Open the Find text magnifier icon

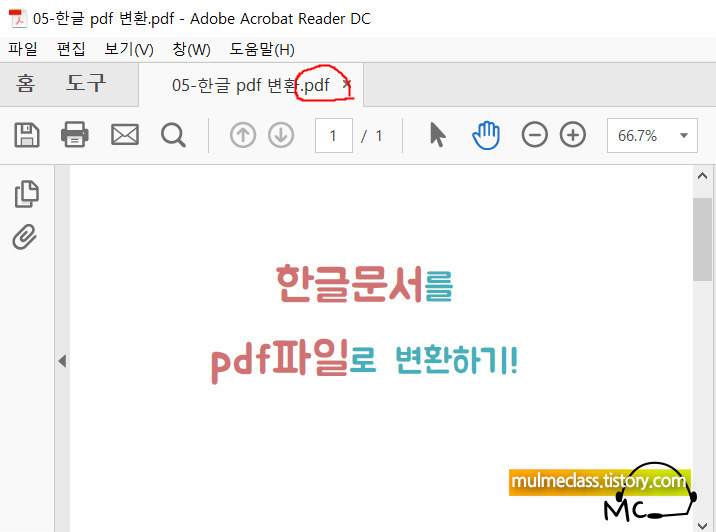pyautogui.click(x=174, y=135)
